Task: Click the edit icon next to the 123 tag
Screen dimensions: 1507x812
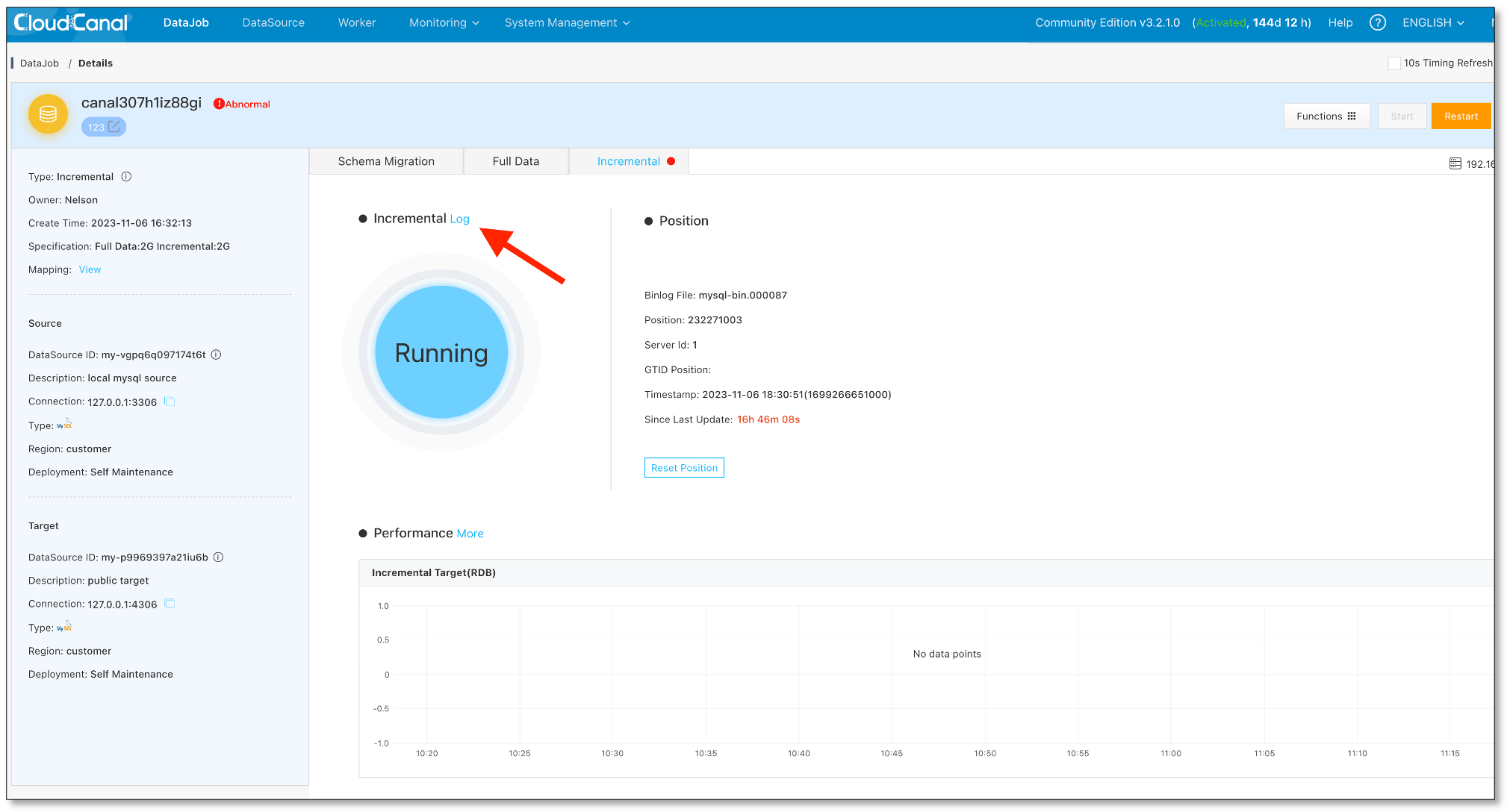Action: [x=115, y=126]
